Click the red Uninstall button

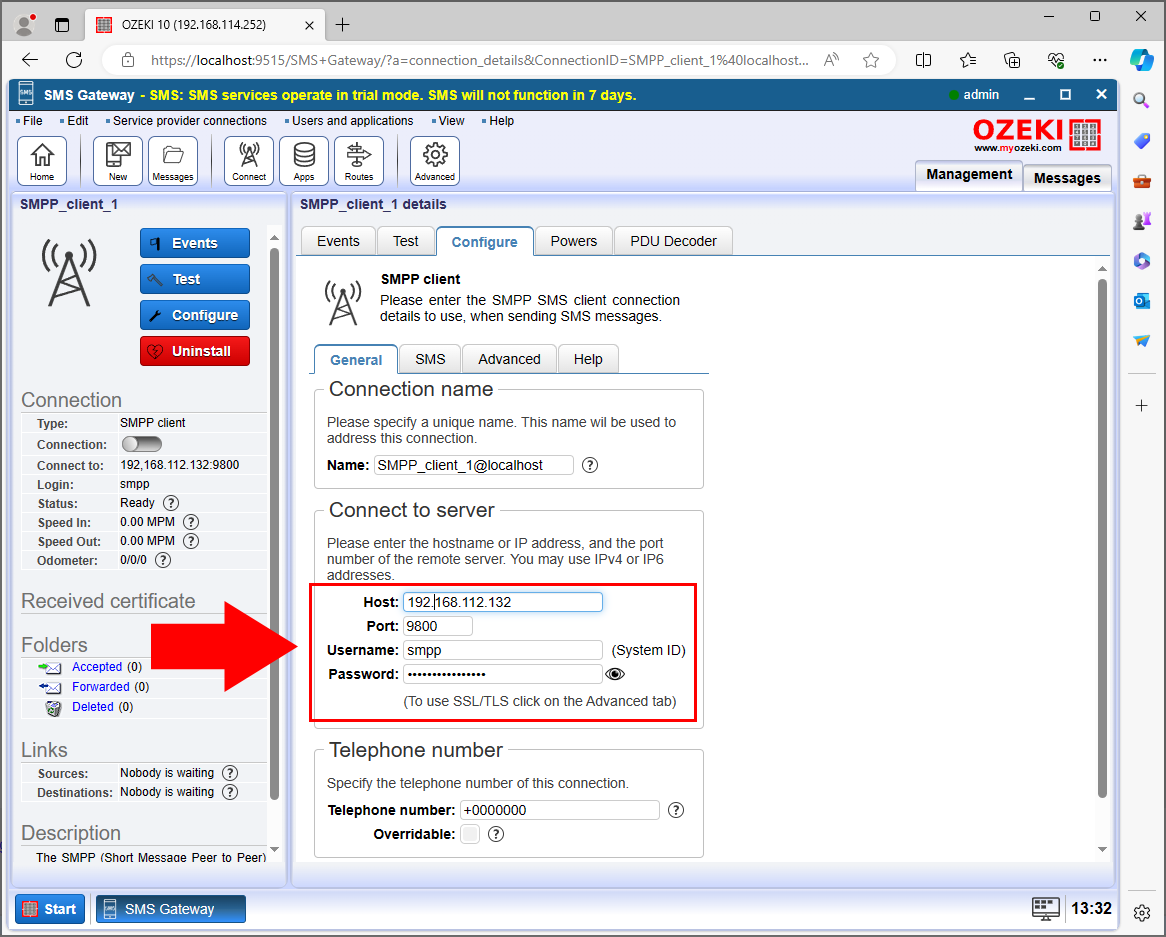coord(195,351)
